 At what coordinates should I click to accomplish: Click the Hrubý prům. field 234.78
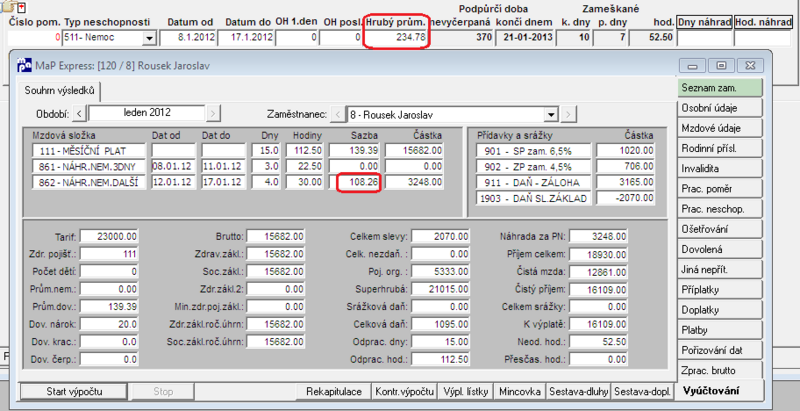(396, 38)
